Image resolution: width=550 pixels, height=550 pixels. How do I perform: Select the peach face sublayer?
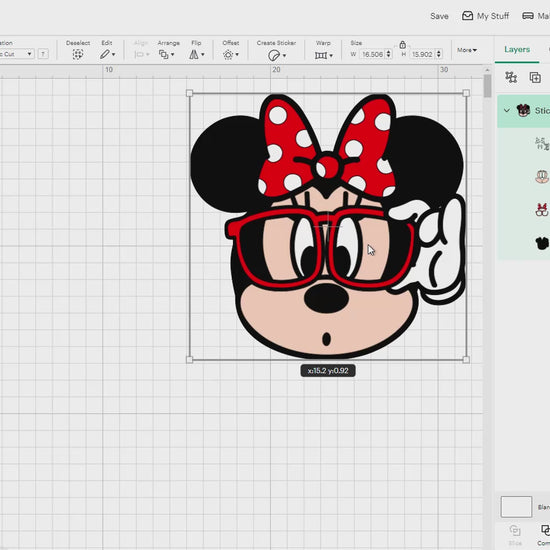pyautogui.click(x=542, y=176)
